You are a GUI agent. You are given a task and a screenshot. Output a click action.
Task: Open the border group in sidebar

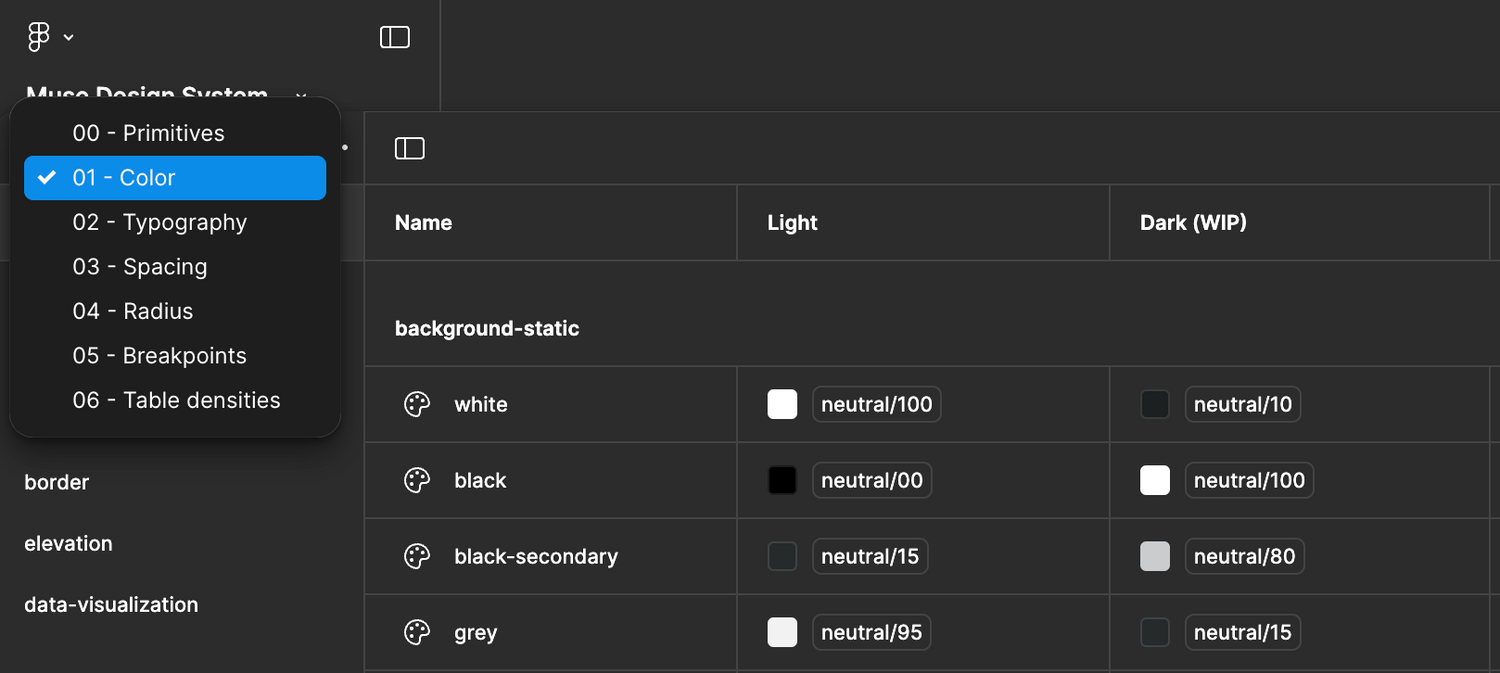pyautogui.click(x=57, y=482)
